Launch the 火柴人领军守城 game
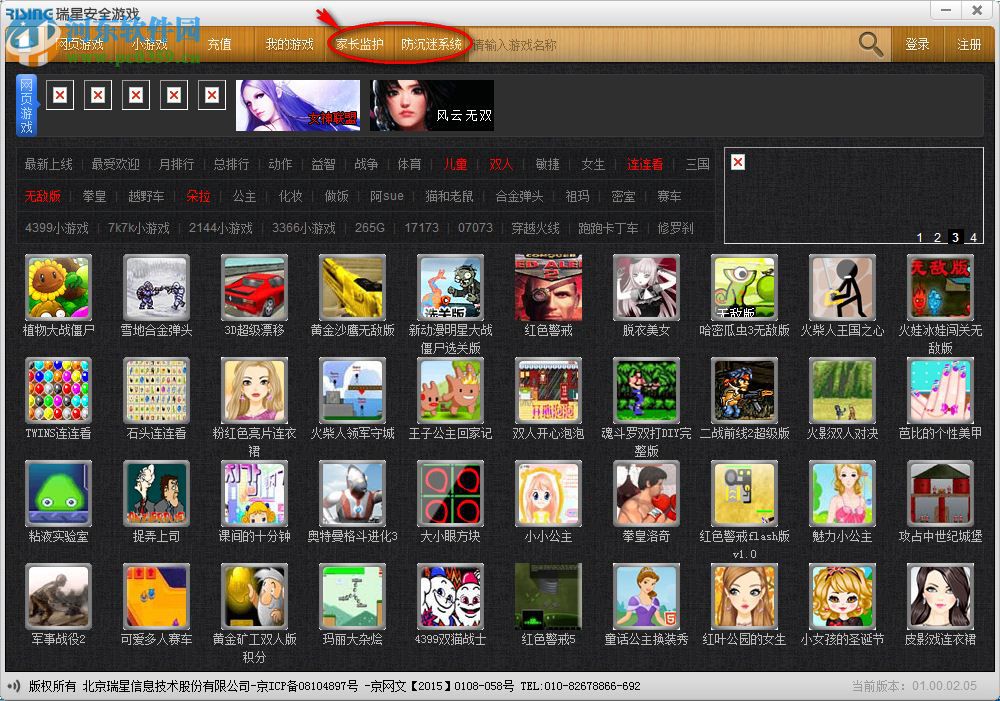Viewport: 1000px width, 701px height. point(353,391)
